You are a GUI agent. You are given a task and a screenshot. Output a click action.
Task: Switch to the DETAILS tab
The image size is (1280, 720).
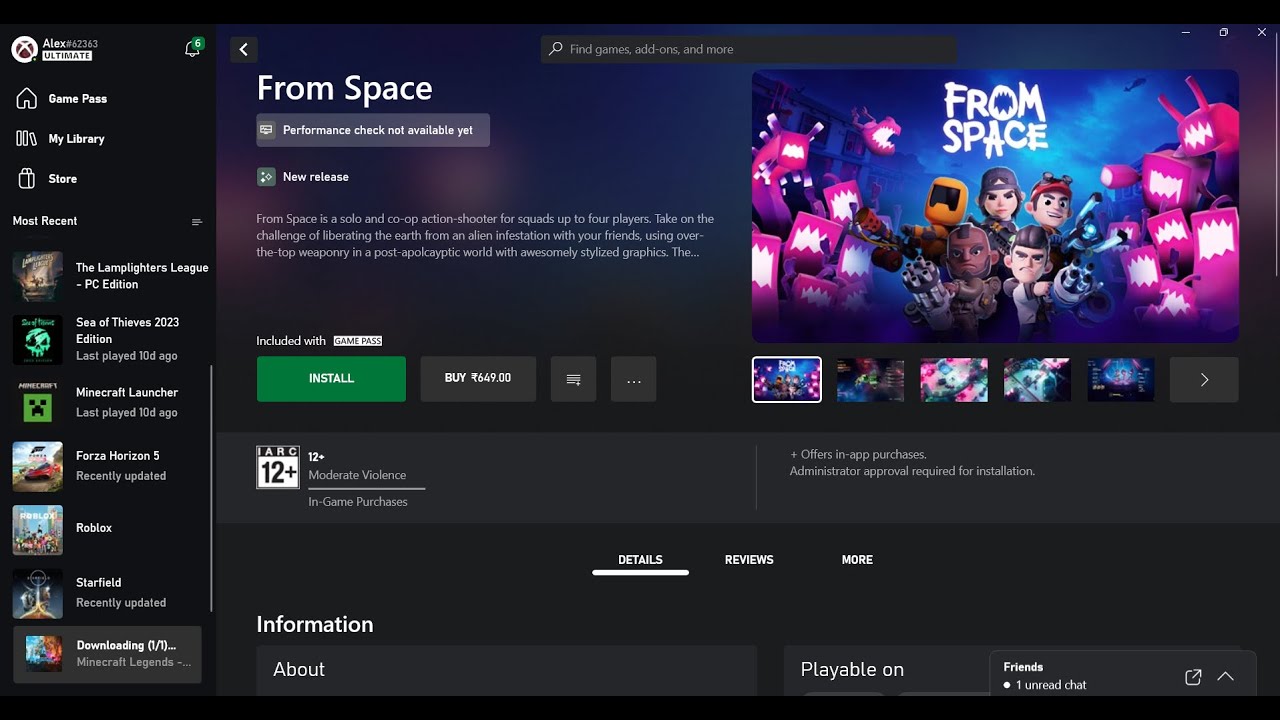click(x=640, y=560)
